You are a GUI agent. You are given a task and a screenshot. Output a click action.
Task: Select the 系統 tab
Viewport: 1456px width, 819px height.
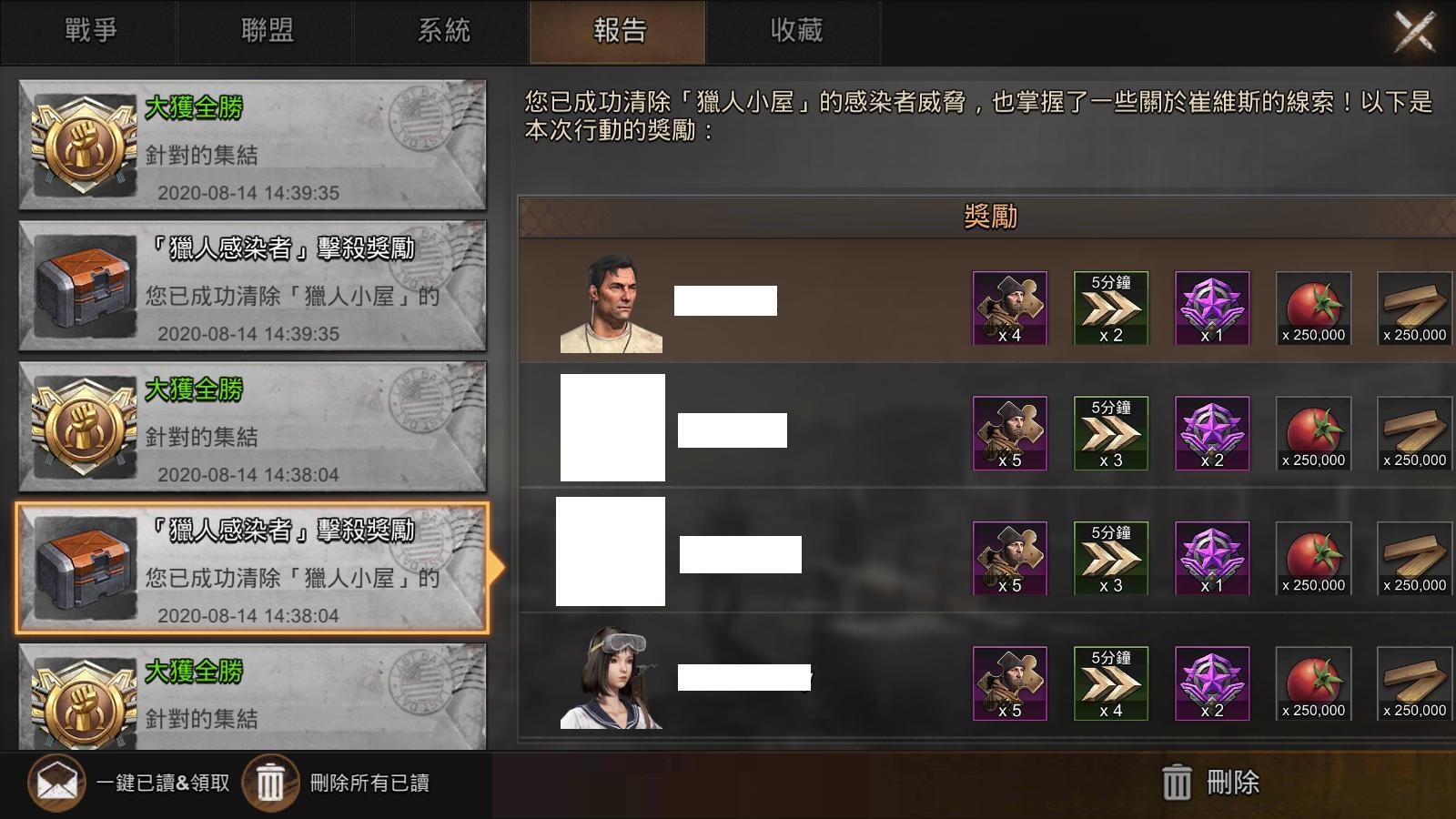pyautogui.click(x=442, y=32)
